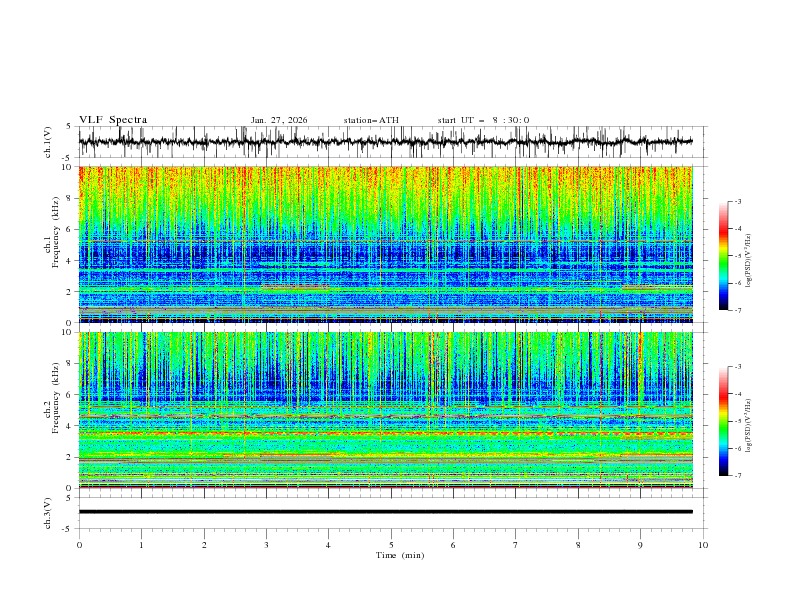
Task: Click time axis tick label '3'
Action: [x=266, y=545]
